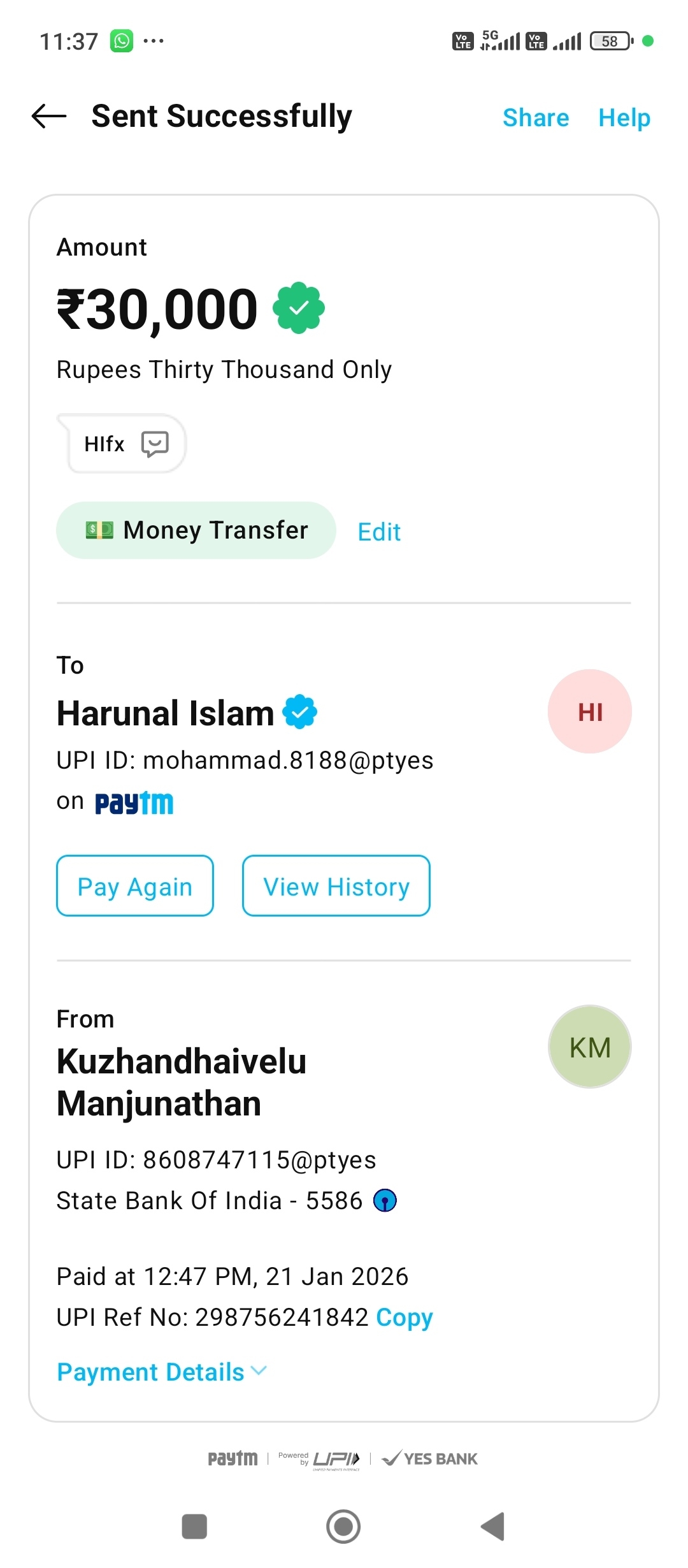Tap the message bubble icon beside Hlfx
Image resolution: width=688 pixels, height=1568 pixels.
click(155, 444)
